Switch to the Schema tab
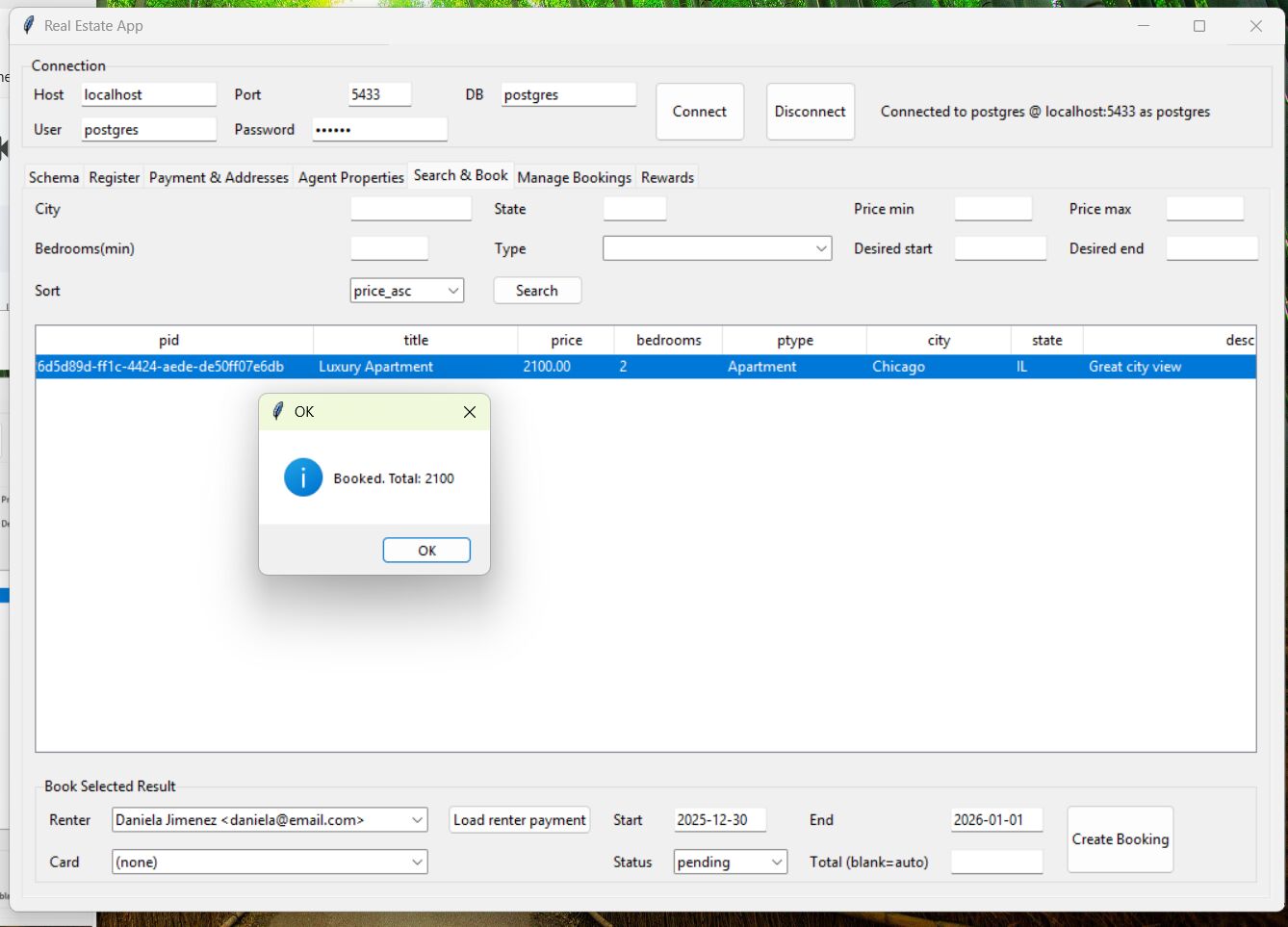Image resolution: width=1288 pixels, height=927 pixels. tap(54, 177)
